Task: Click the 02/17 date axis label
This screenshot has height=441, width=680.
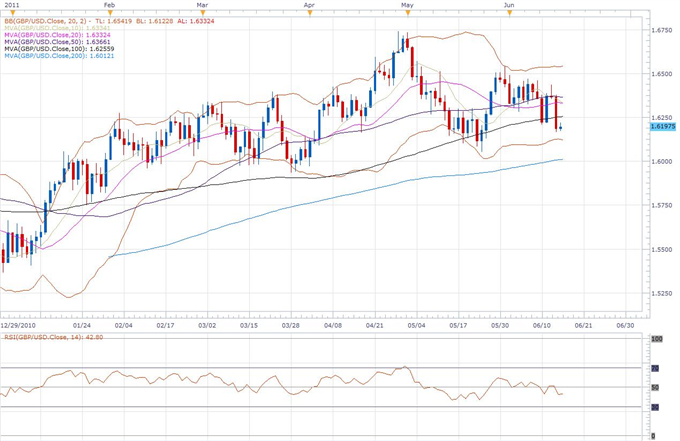Action: click(x=165, y=325)
